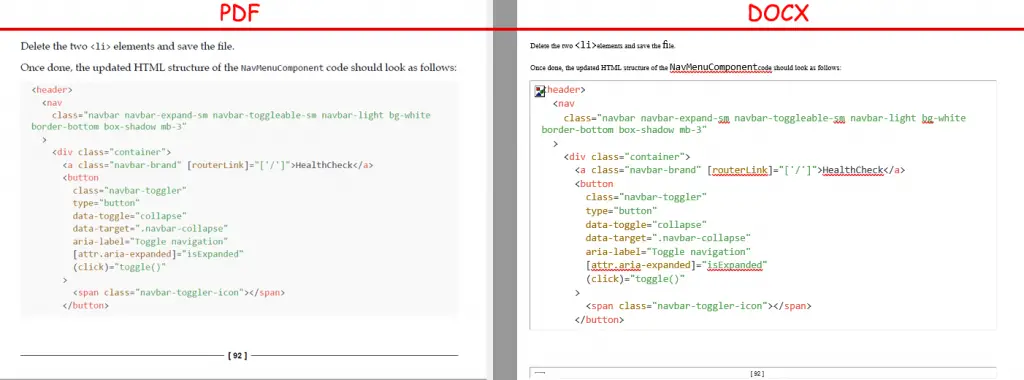Click aria-label="Toggle navigation" line in DOCX pane
Image resolution: width=1024 pixels, height=380 pixels.
[x=668, y=251]
